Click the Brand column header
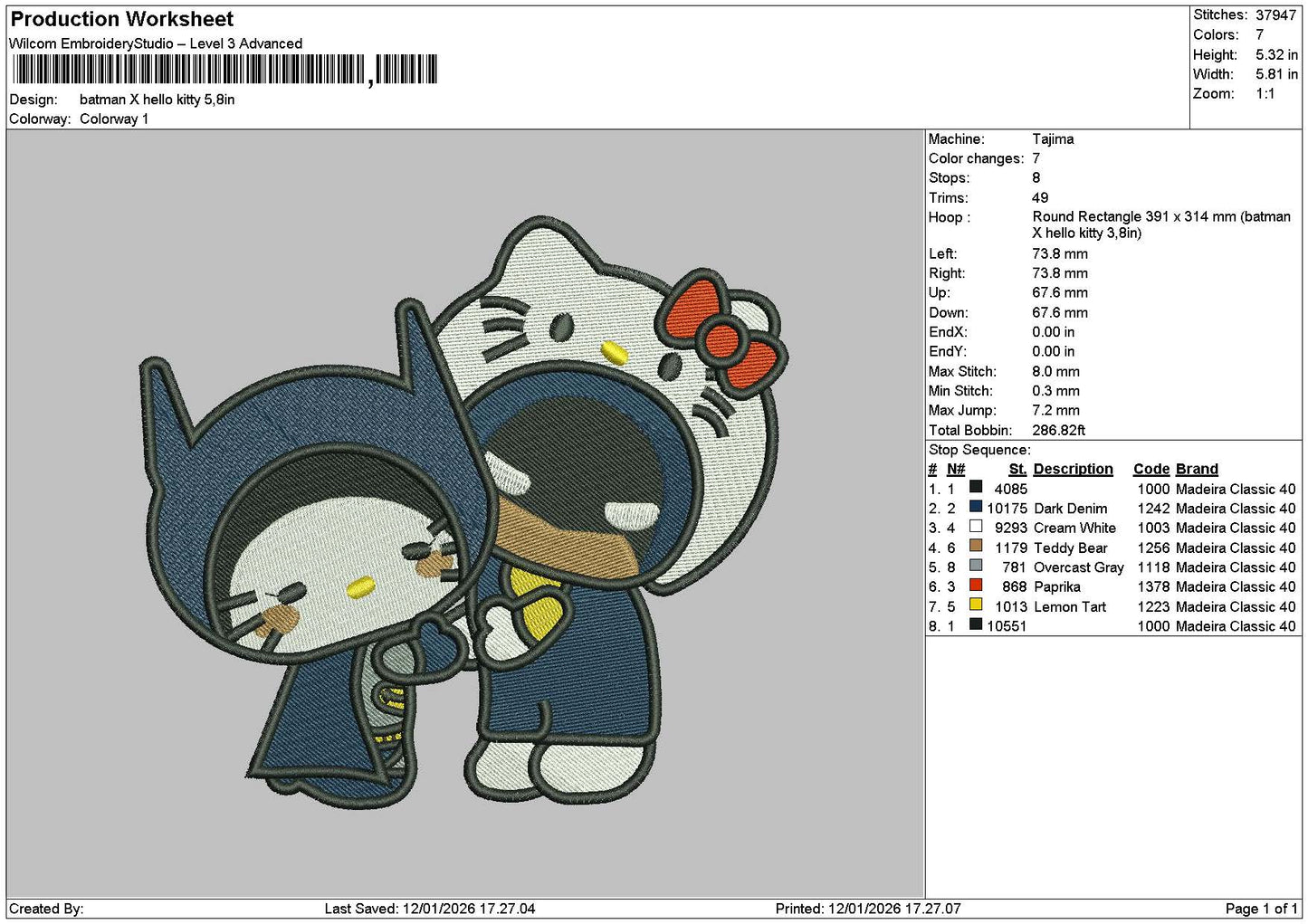 (x=1197, y=469)
